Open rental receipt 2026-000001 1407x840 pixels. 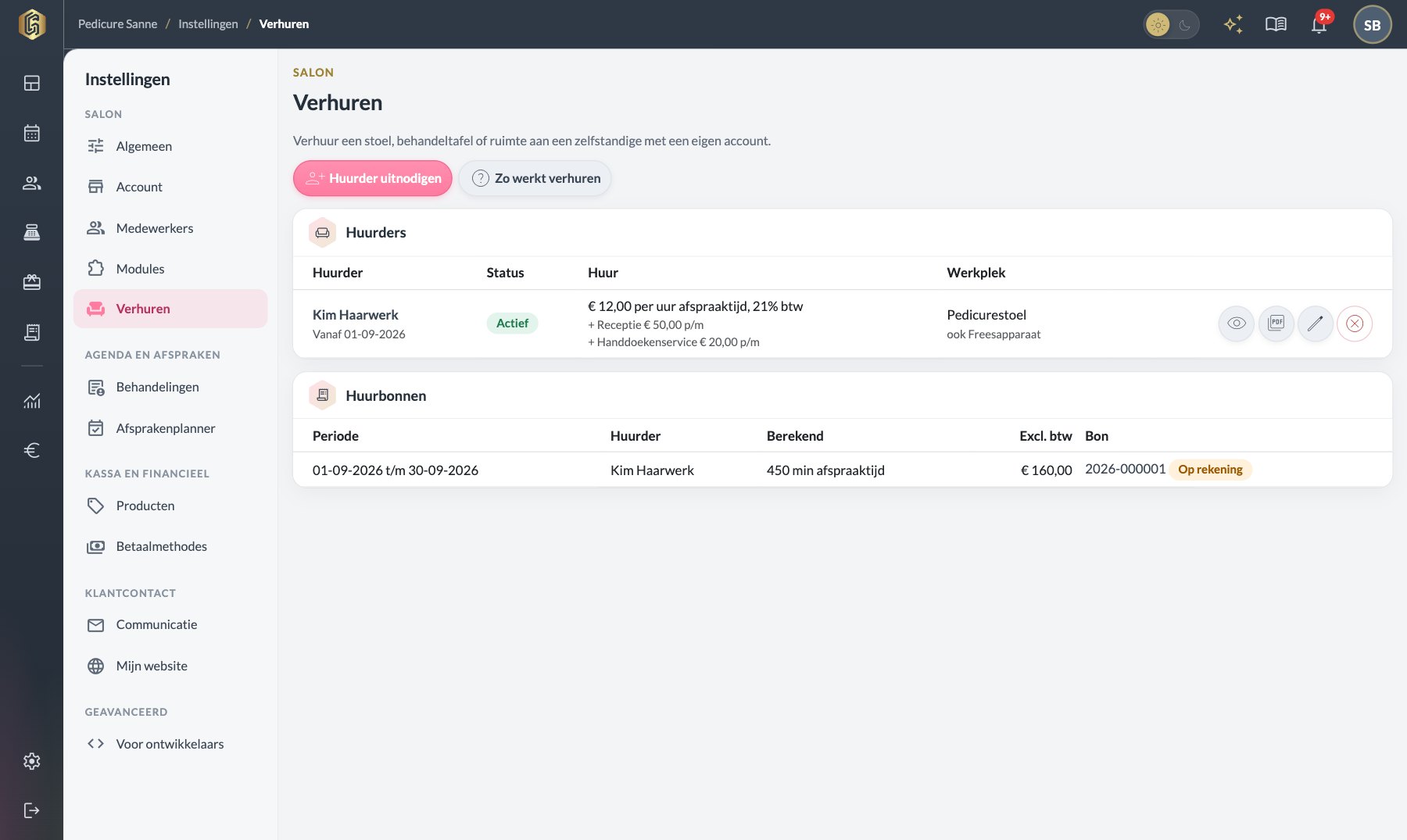(1125, 469)
